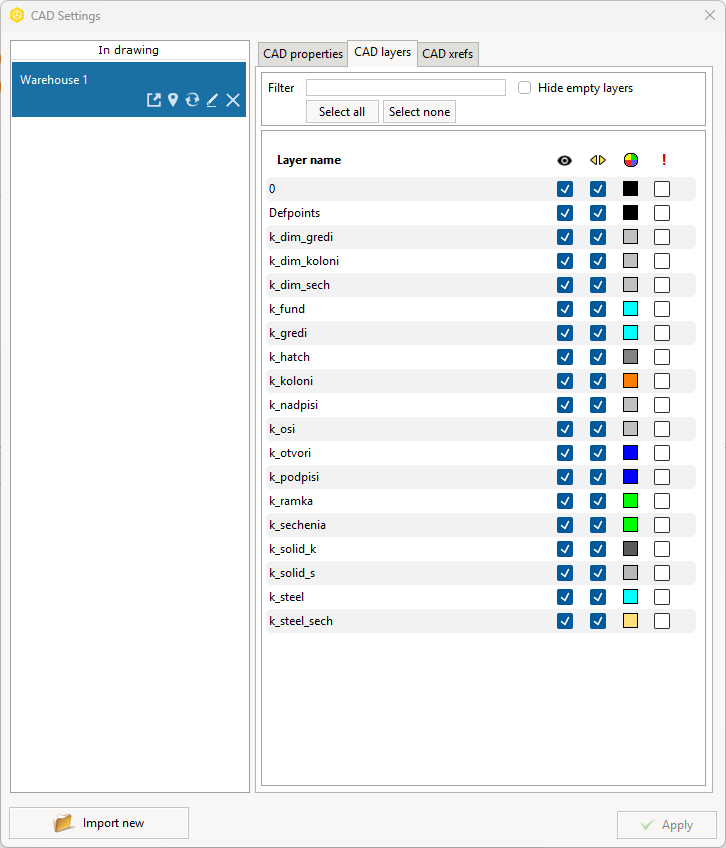This screenshot has width=726, height=848.
Task: Click the yellow double-arrow column header icon
Action: 598,160
